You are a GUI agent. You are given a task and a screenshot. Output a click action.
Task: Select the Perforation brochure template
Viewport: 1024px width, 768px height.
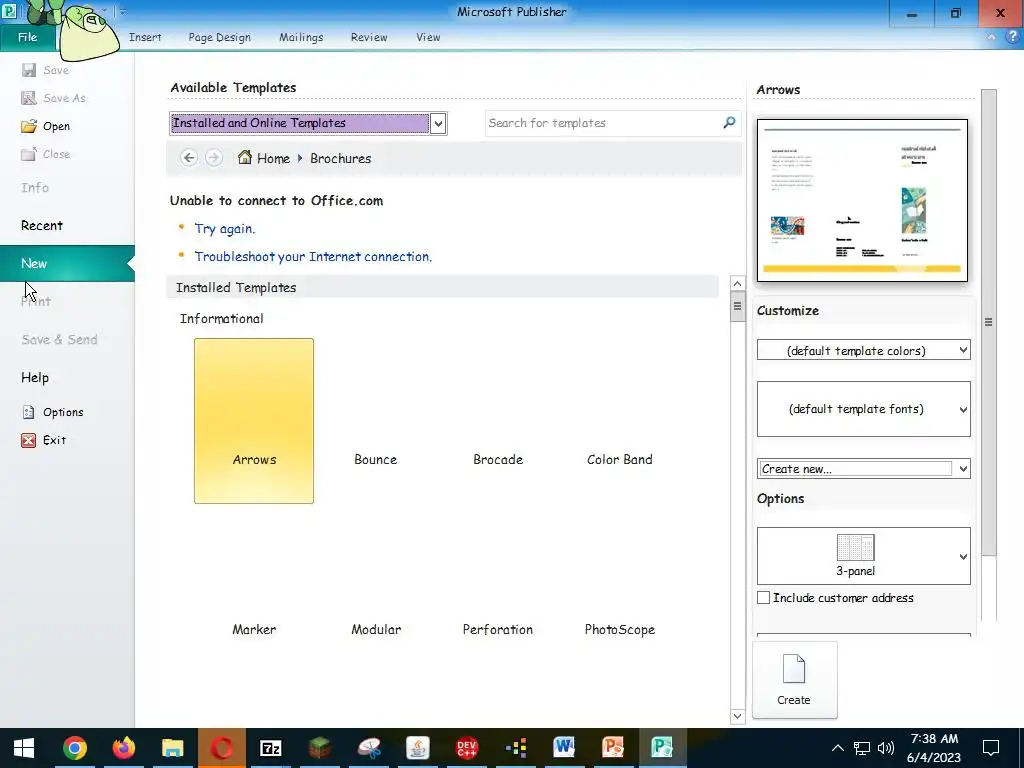pyautogui.click(x=498, y=591)
